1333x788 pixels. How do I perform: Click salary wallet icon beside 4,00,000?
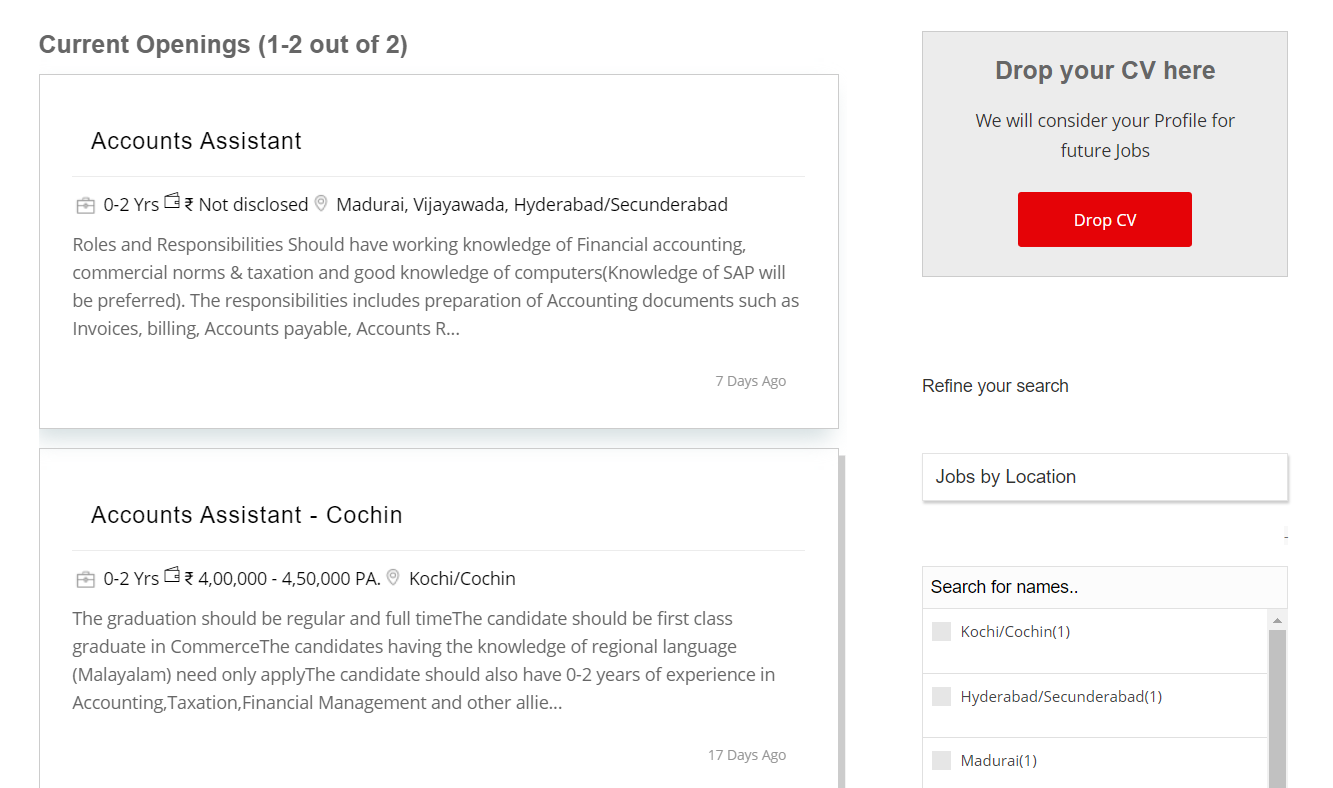pos(172,576)
